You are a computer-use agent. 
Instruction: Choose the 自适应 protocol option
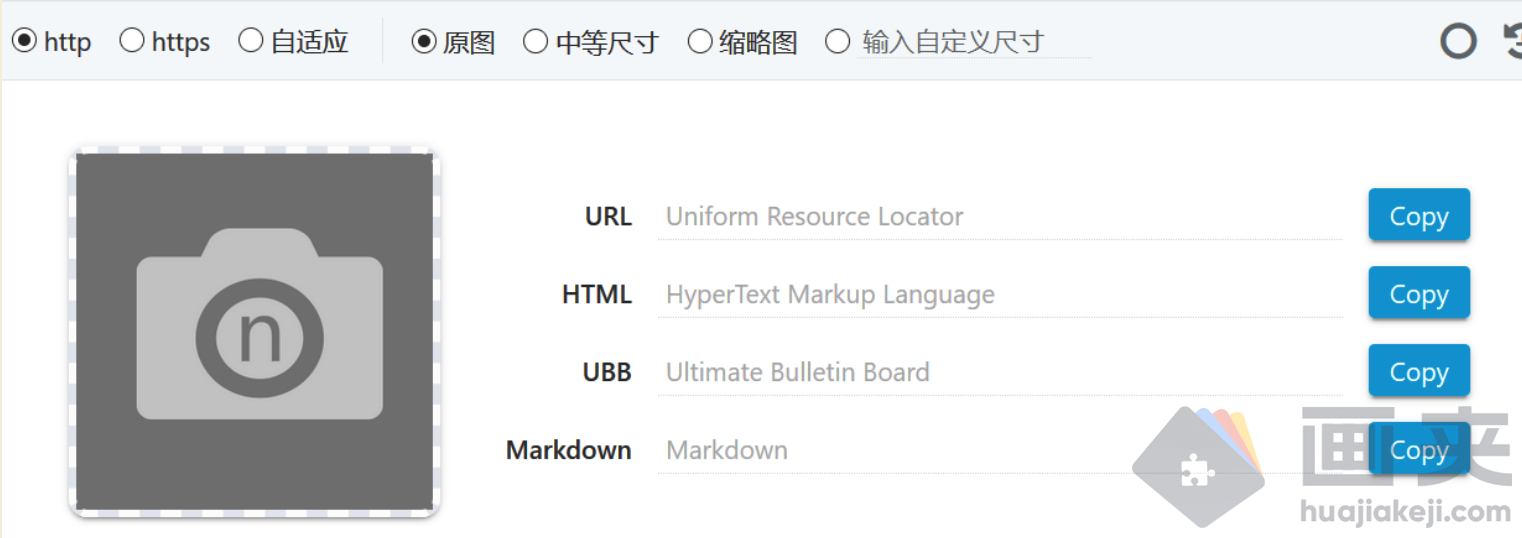pyautogui.click(x=251, y=41)
